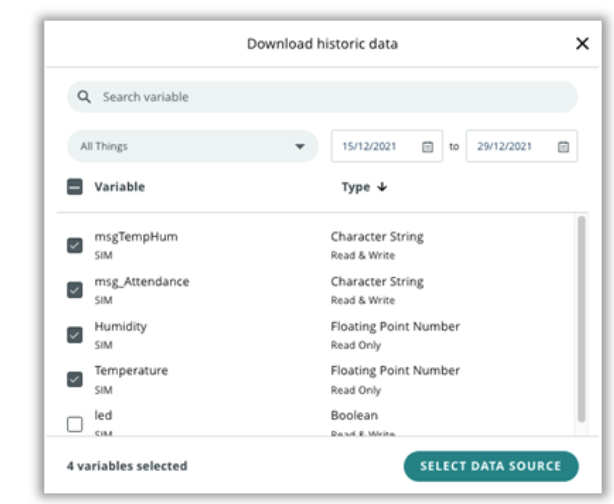614x504 pixels.
Task: Click the Variable column header label
Action: 119,187
